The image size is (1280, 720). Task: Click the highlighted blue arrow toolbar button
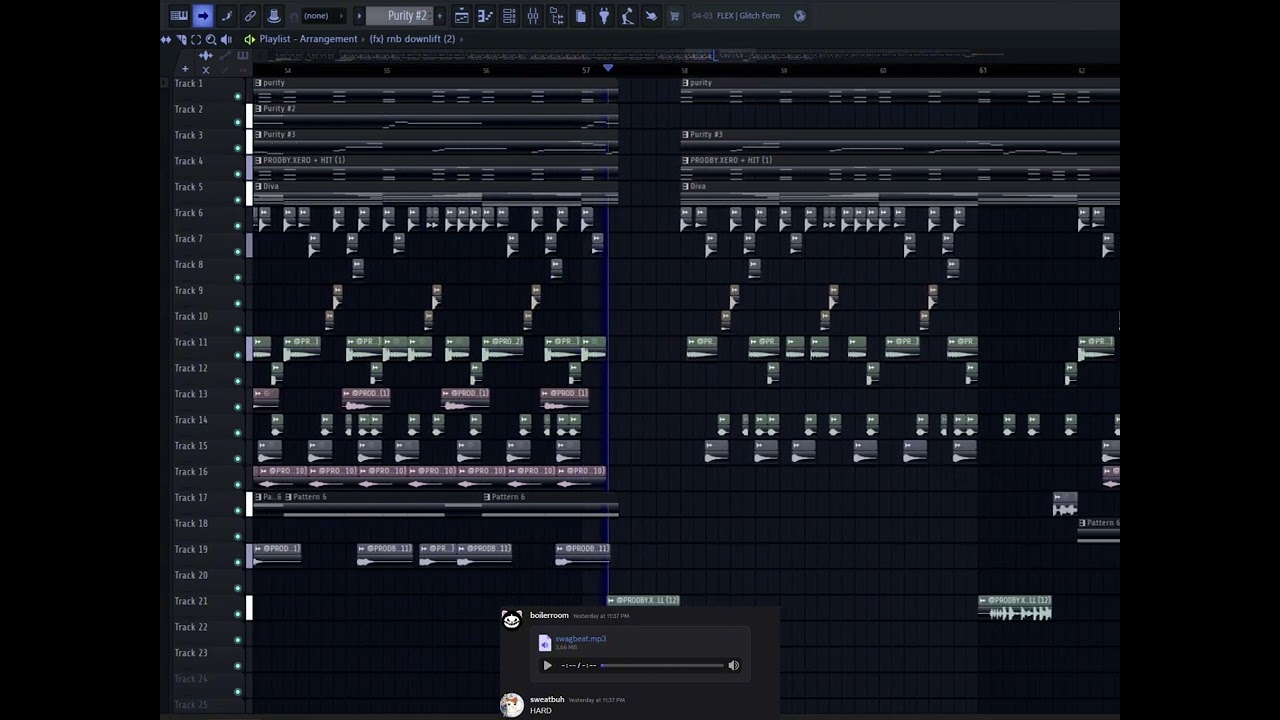[x=202, y=15]
